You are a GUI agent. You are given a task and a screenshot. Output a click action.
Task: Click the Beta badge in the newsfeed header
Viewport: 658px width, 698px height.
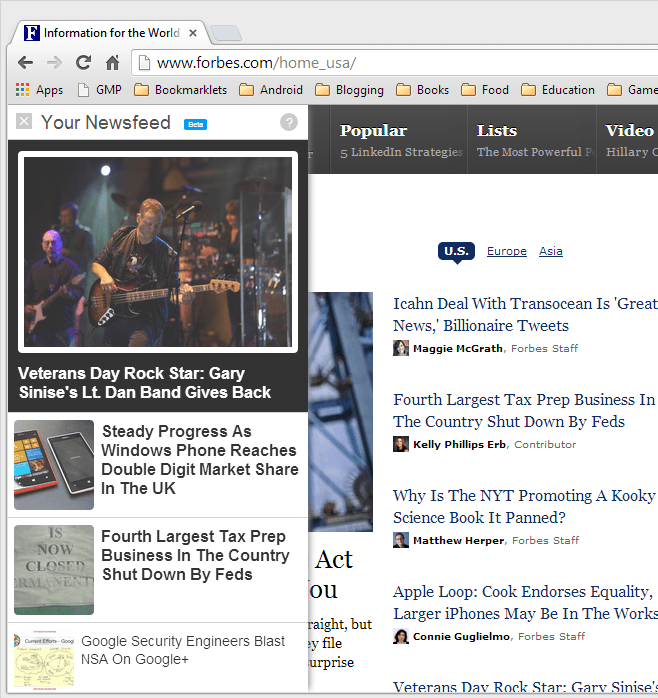coord(195,124)
